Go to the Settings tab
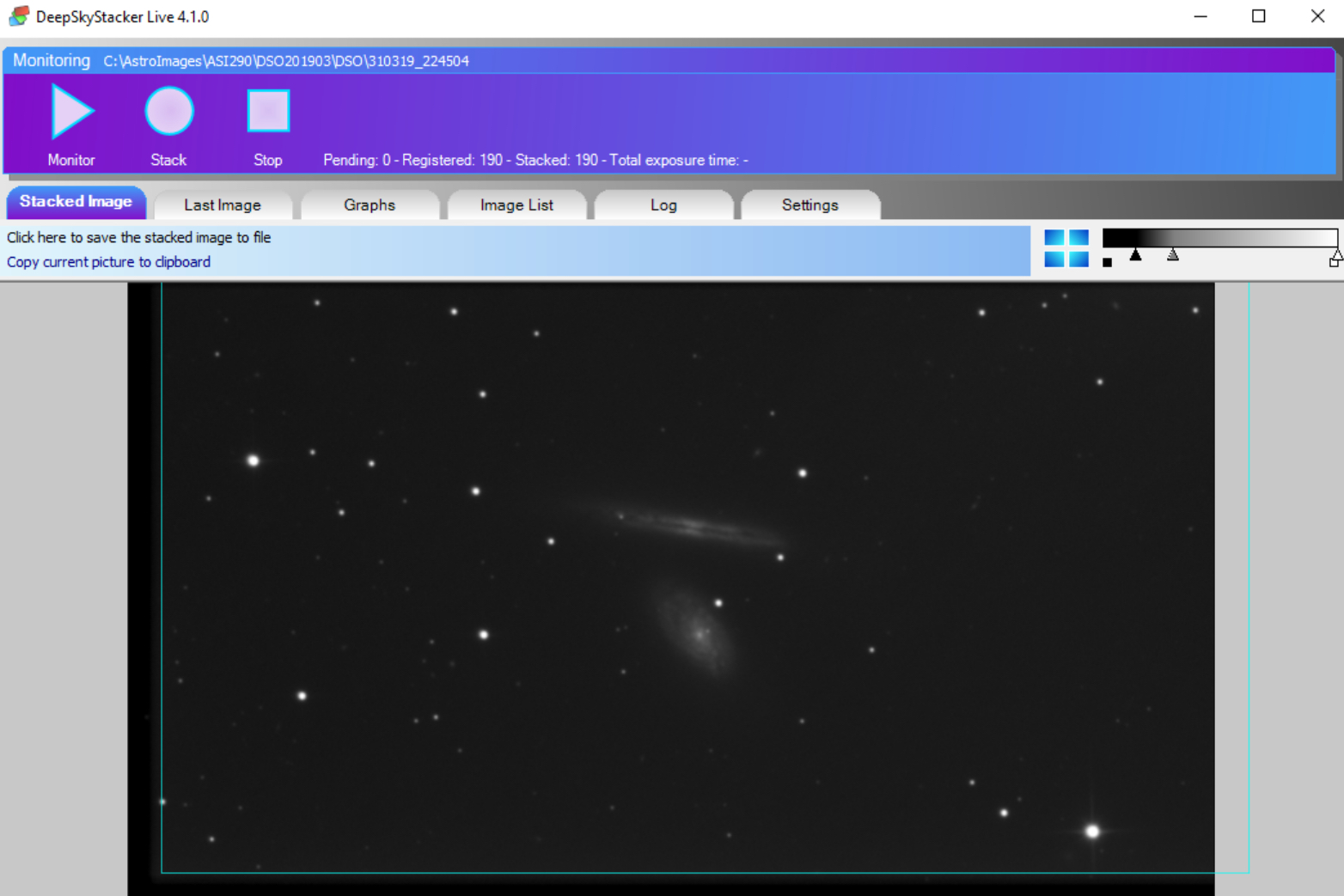The height and width of the screenshot is (896, 1344). tap(809, 205)
